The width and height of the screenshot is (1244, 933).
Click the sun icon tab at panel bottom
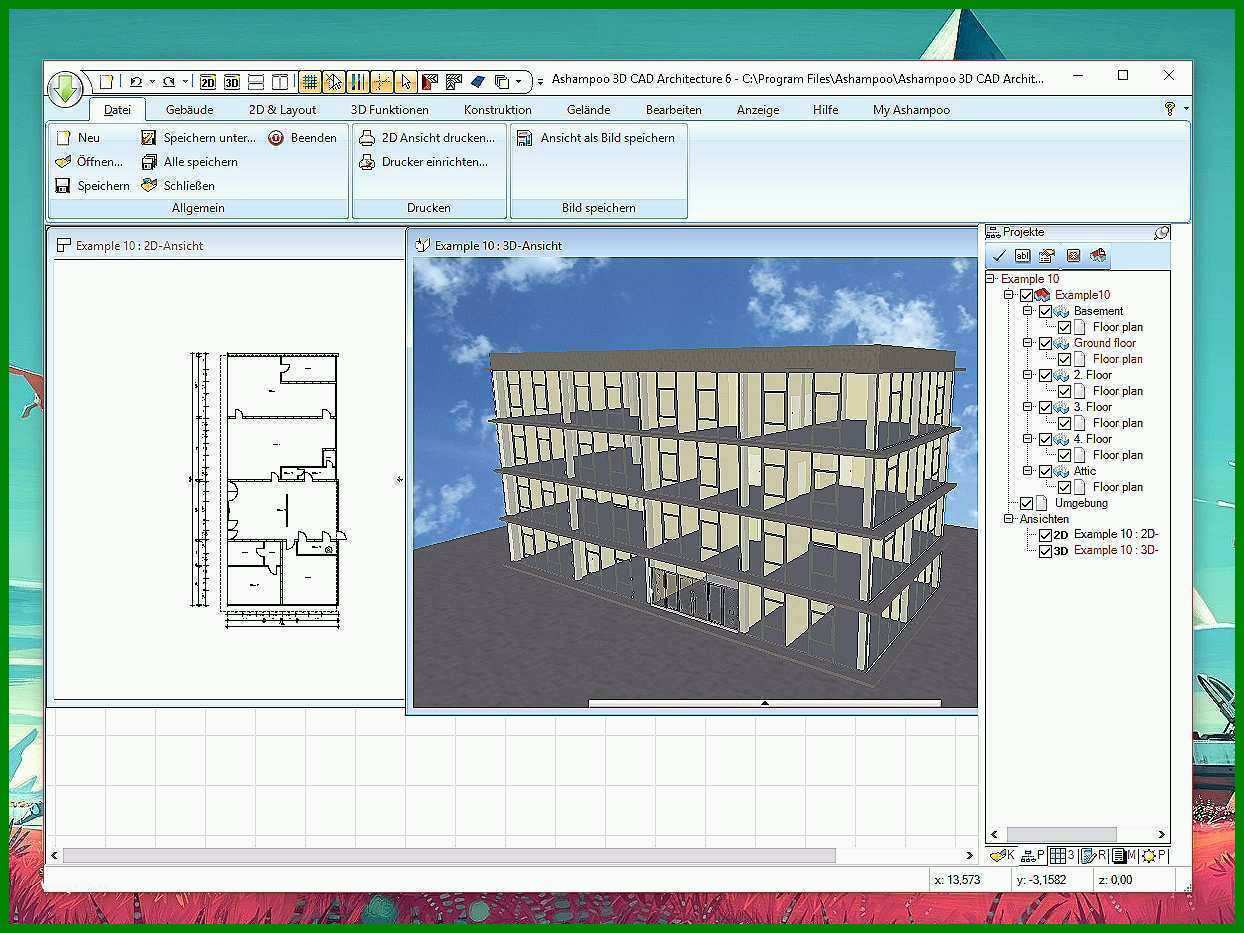(1153, 856)
